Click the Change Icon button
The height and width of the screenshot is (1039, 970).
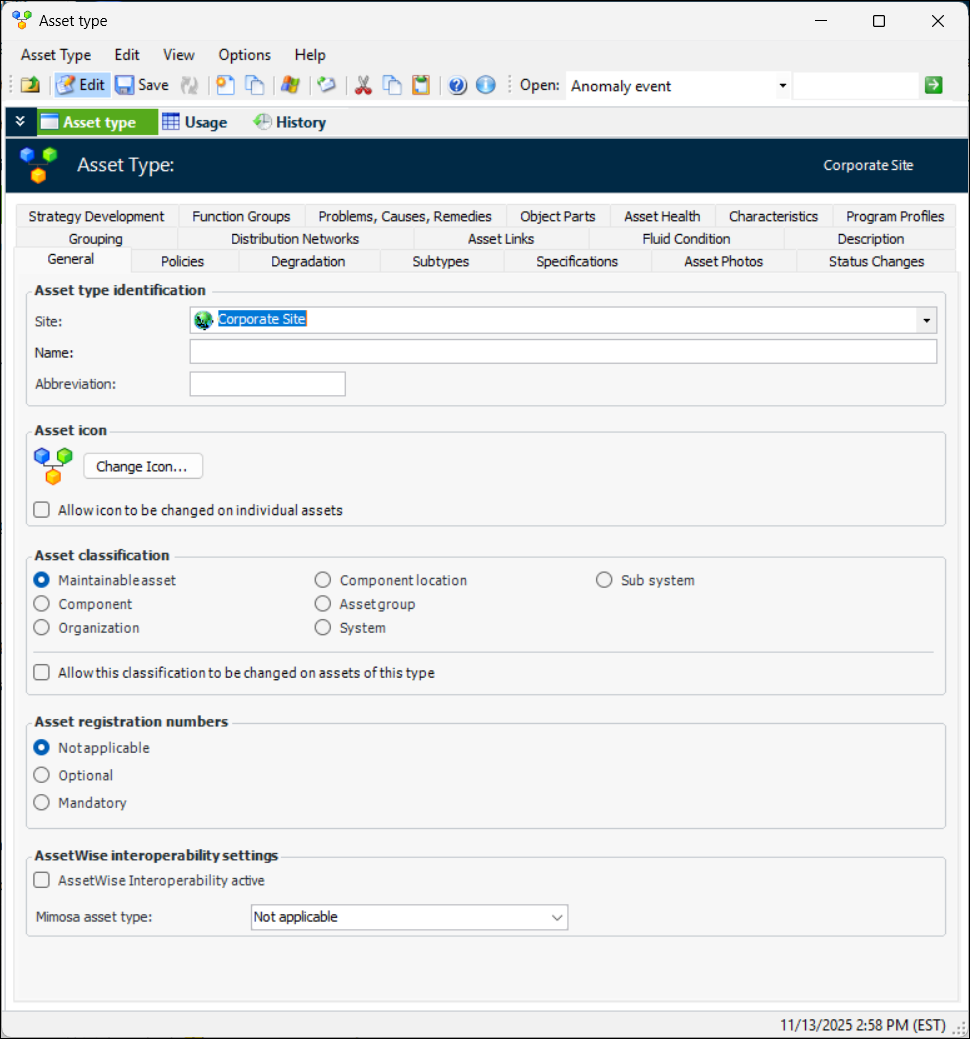[142, 467]
